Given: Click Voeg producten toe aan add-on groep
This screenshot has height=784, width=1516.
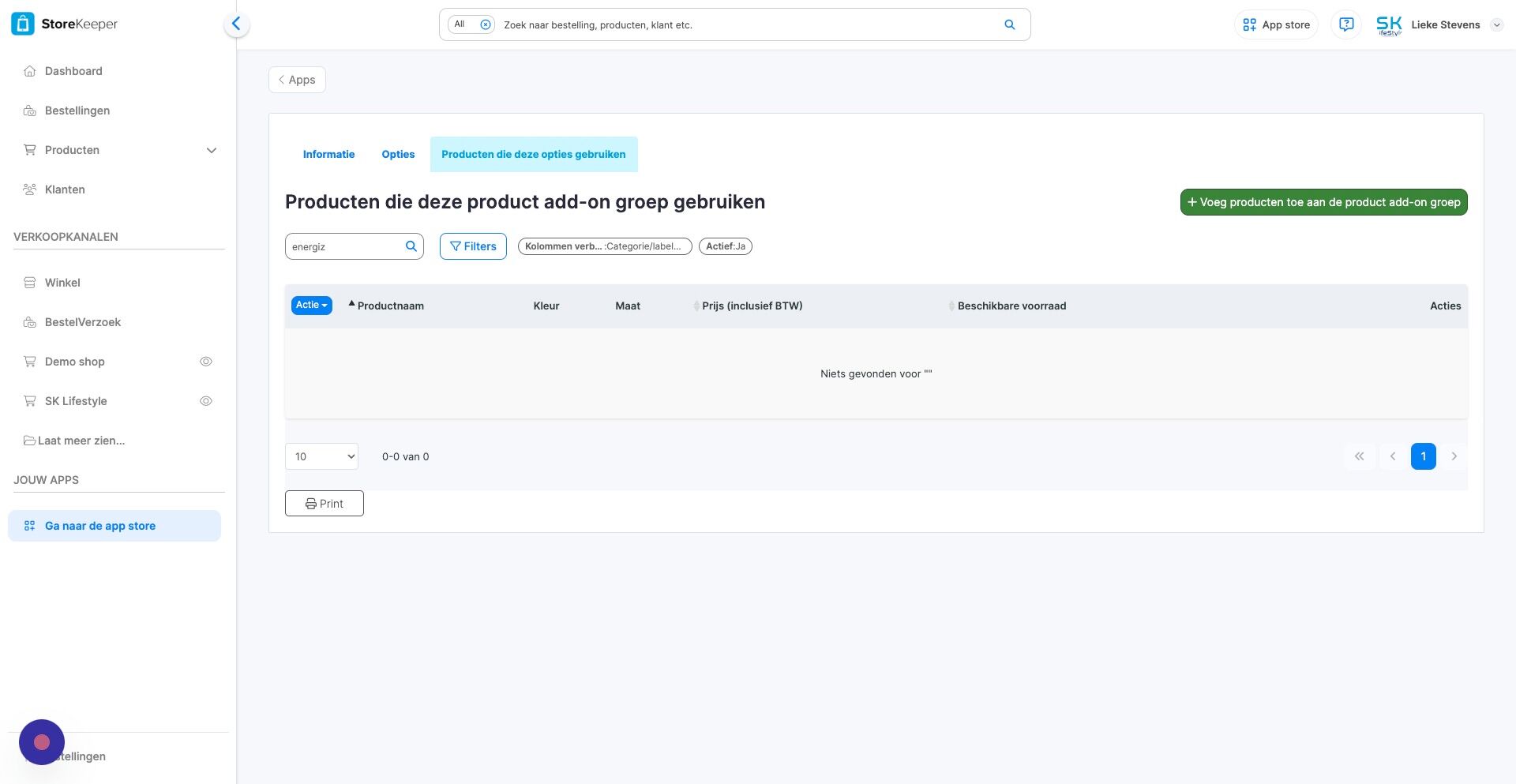Looking at the screenshot, I should point(1323,202).
